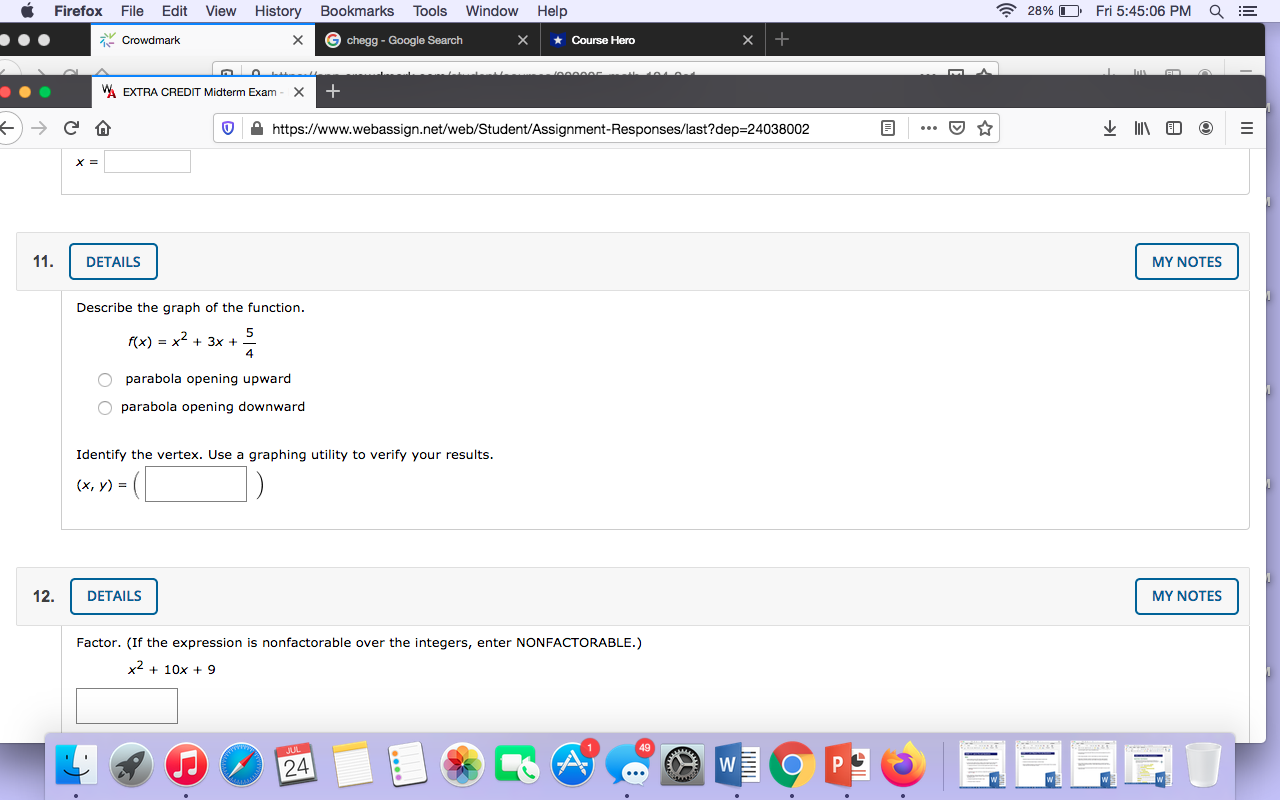Select the EXTRA CREDIT Midterm Exam tab

coord(203,92)
